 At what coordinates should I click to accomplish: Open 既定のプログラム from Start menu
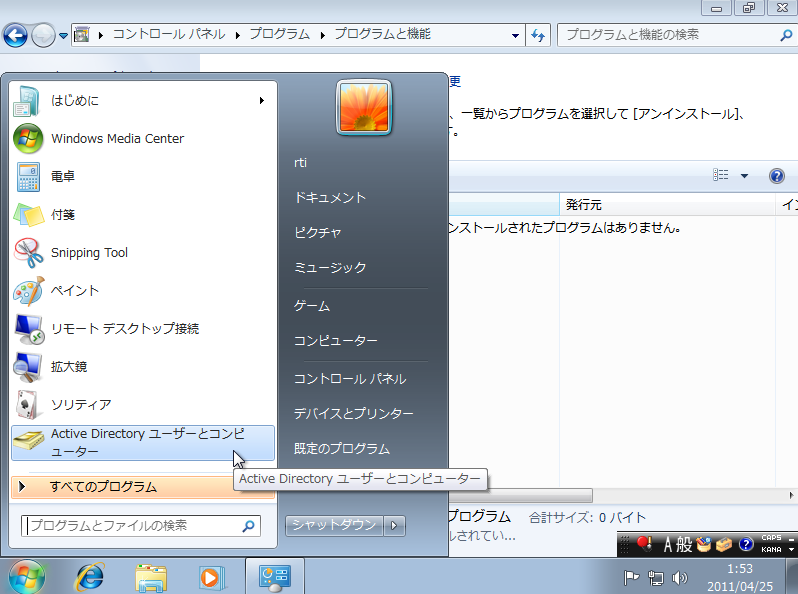pos(342,449)
